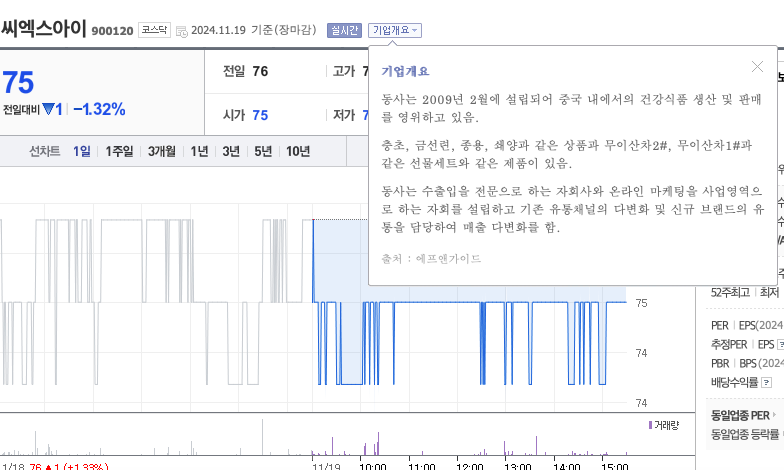The width and height of the screenshot is (784, 470).
Task: Click the help icon next to 추정PER EPS
Action: coord(780,344)
